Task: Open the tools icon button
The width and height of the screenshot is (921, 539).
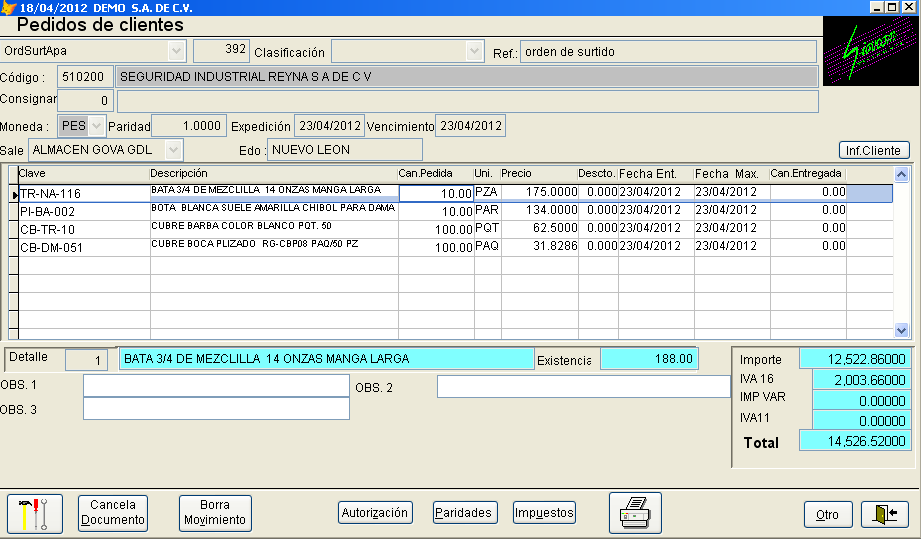Action: [35, 514]
